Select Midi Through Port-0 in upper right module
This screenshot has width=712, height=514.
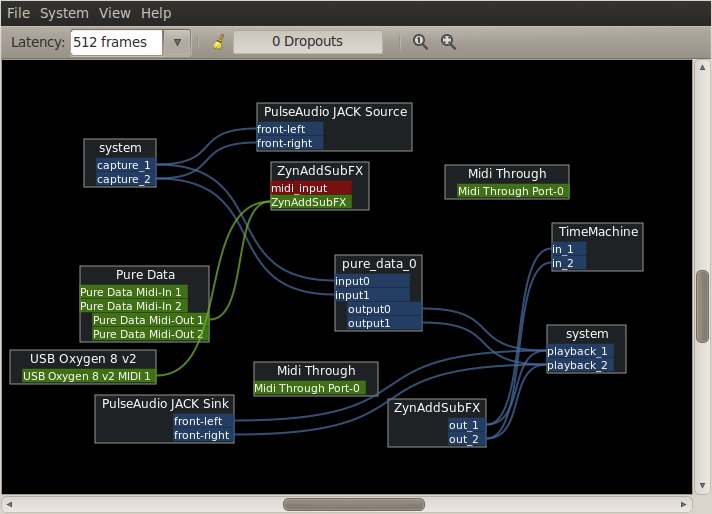pos(513,191)
